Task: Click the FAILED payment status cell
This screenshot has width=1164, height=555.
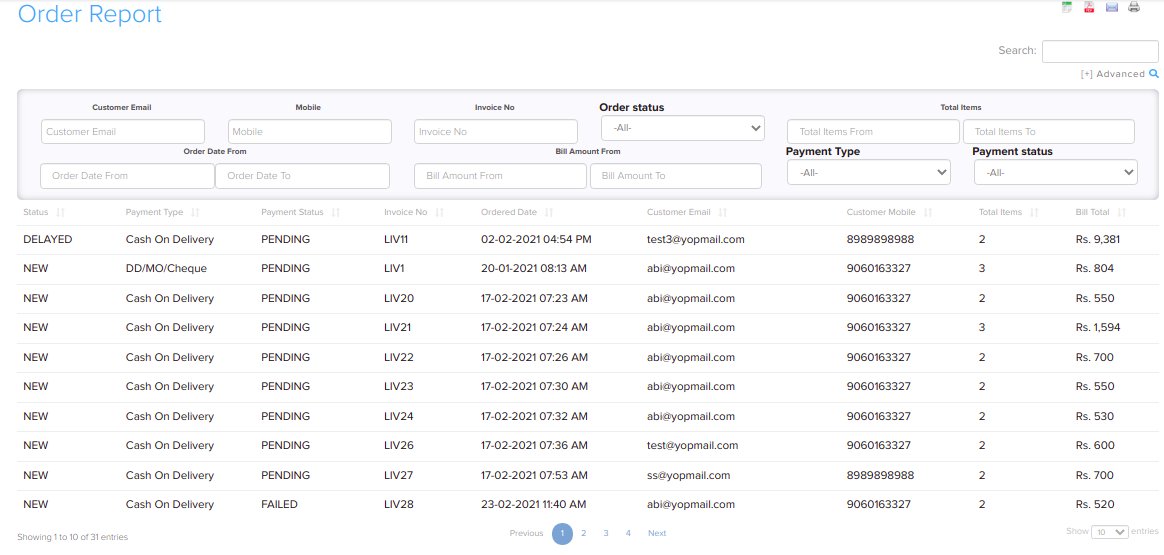Action: pyautogui.click(x=279, y=505)
